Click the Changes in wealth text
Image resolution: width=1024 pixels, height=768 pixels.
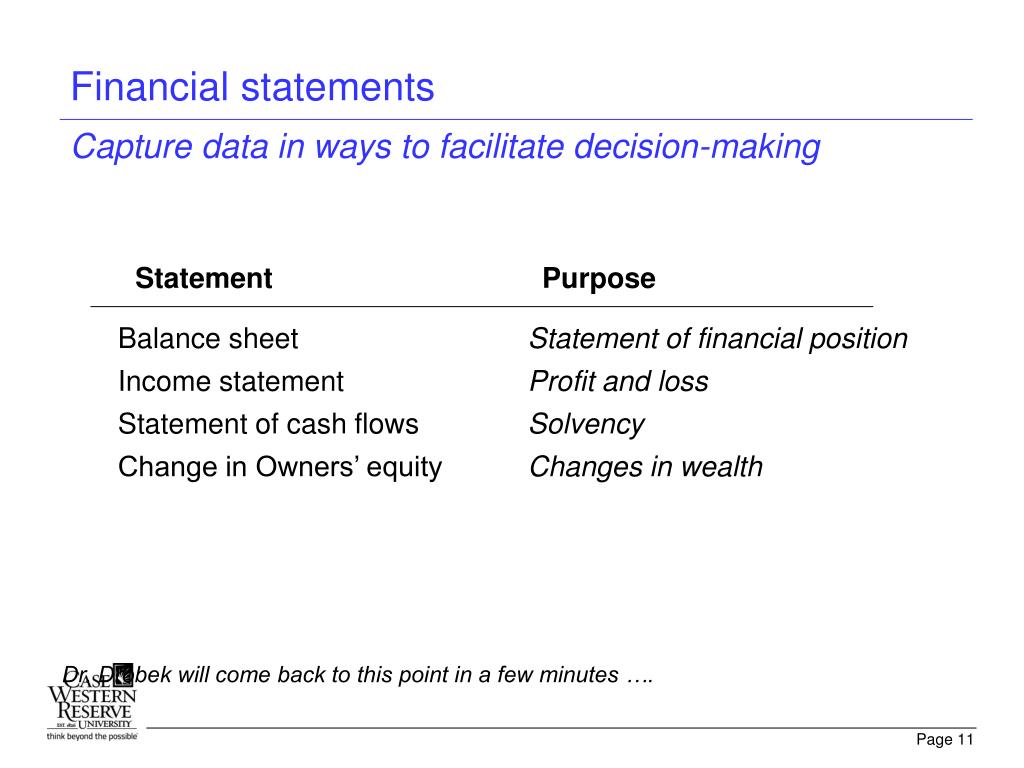(646, 468)
